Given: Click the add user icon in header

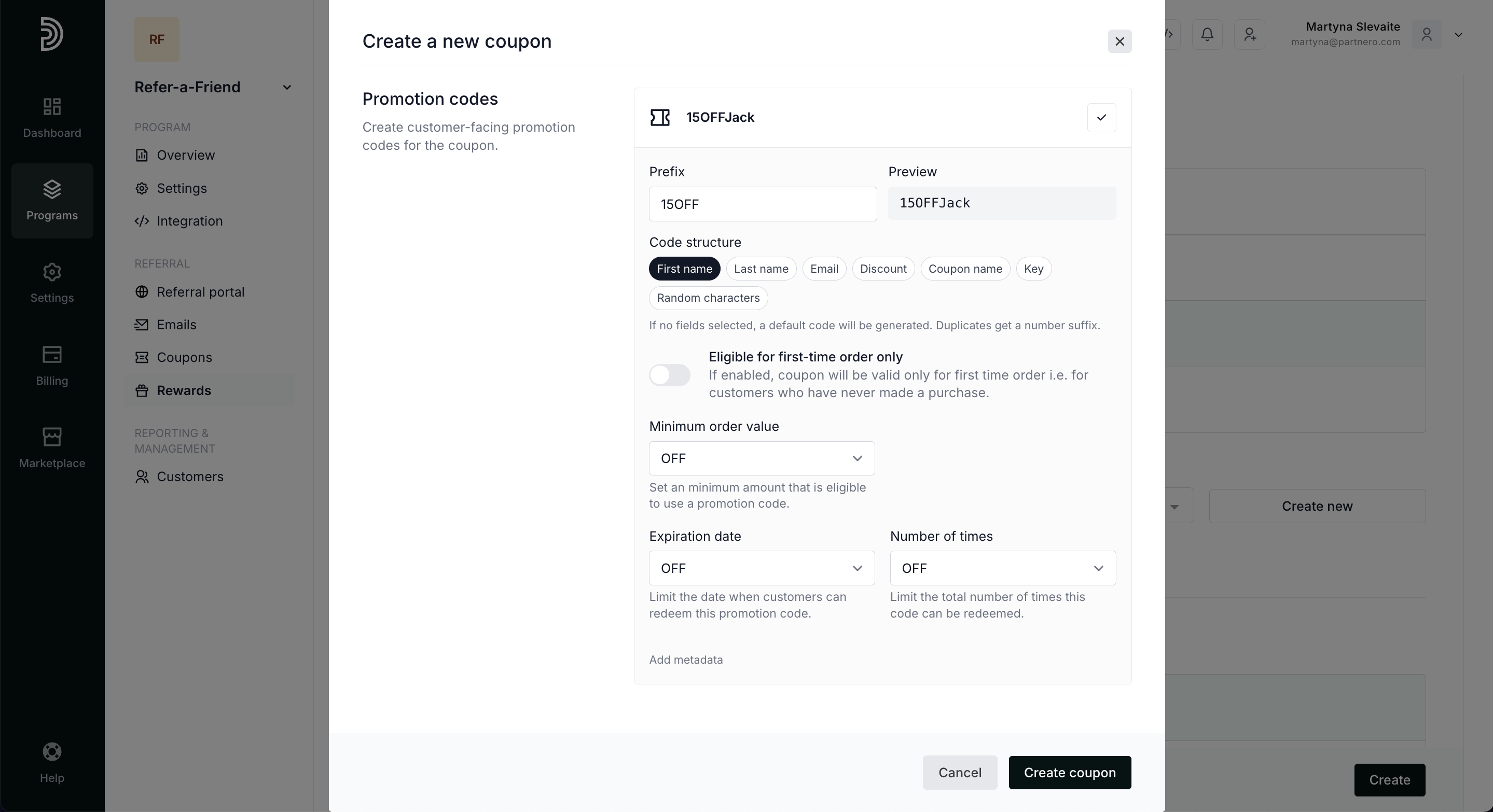Looking at the screenshot, I should pos(1250,34).
